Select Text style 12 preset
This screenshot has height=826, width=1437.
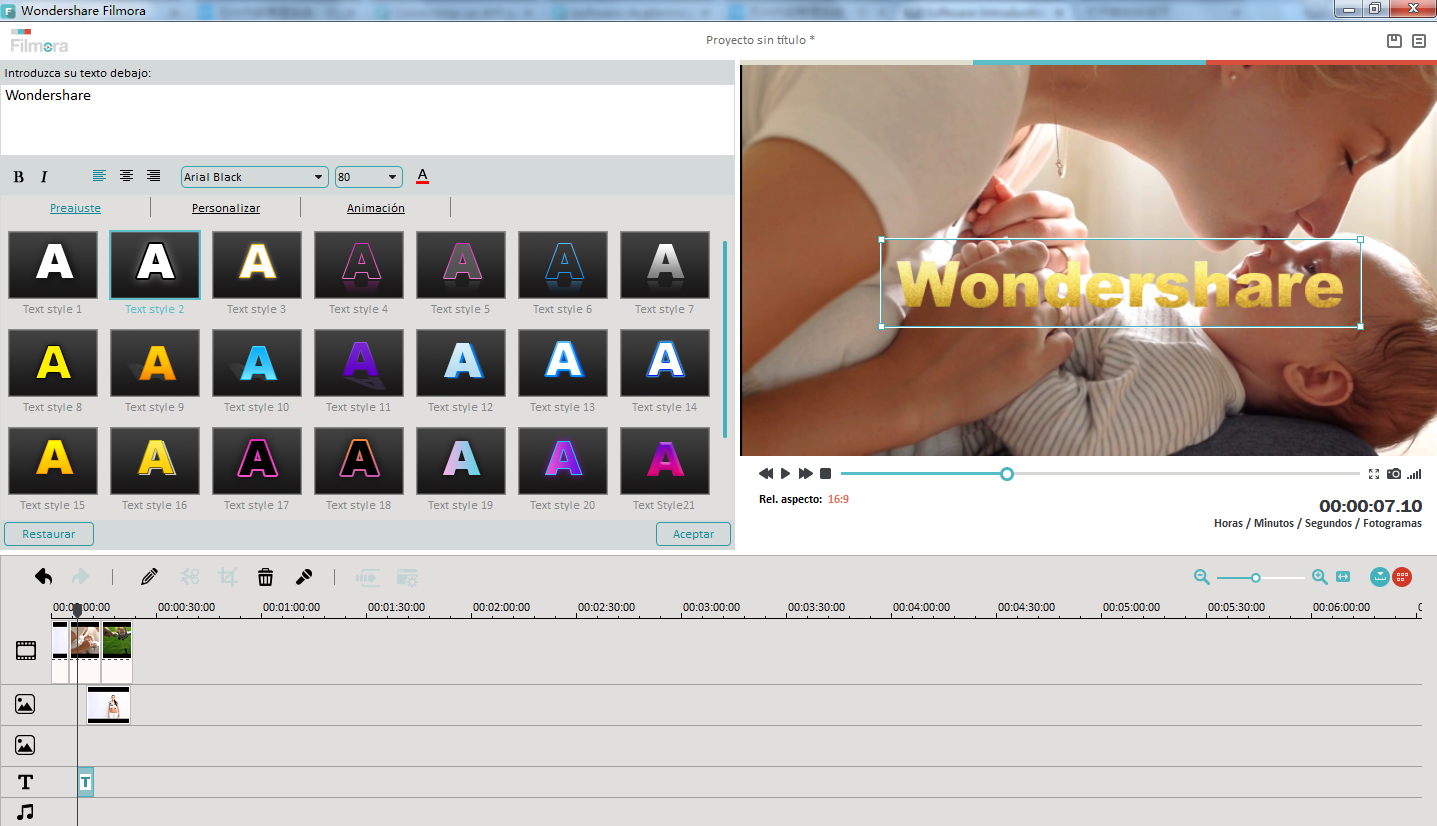461,363
